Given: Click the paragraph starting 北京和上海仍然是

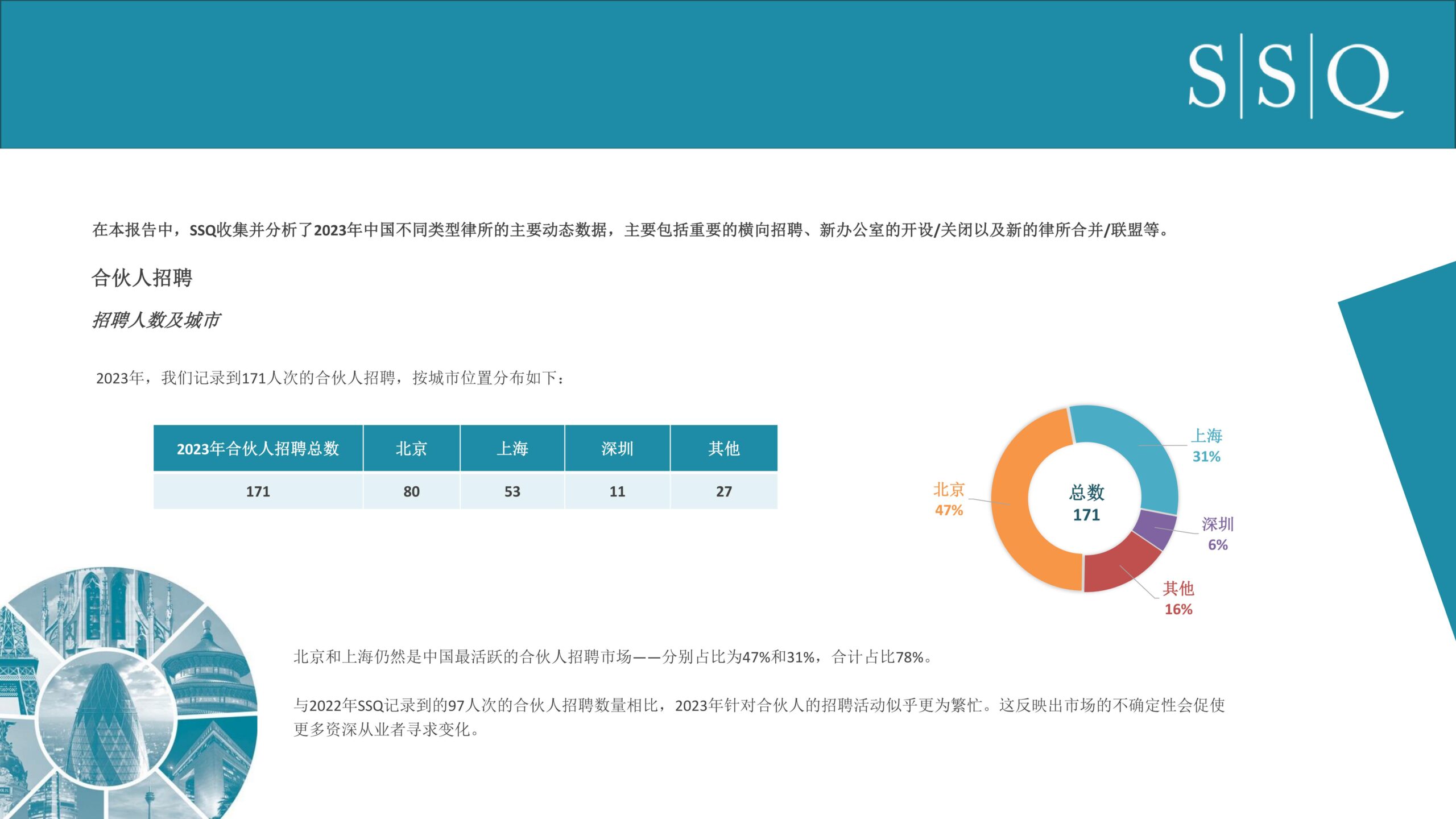Looking at the screenshot, I should pos(613,657).
